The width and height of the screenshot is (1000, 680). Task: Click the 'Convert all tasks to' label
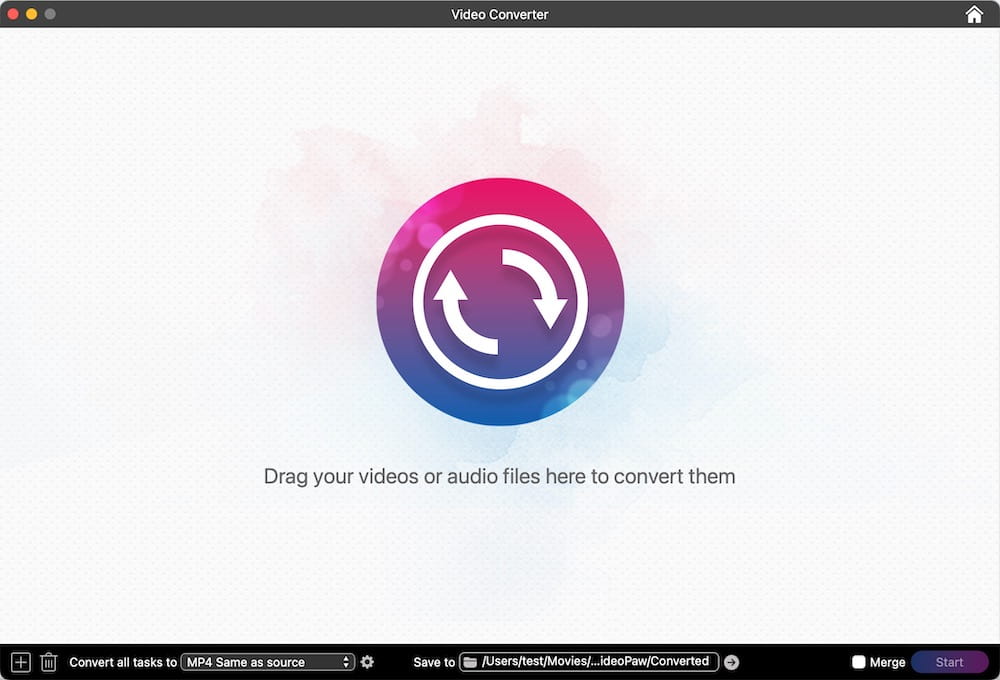click(120, 661)
